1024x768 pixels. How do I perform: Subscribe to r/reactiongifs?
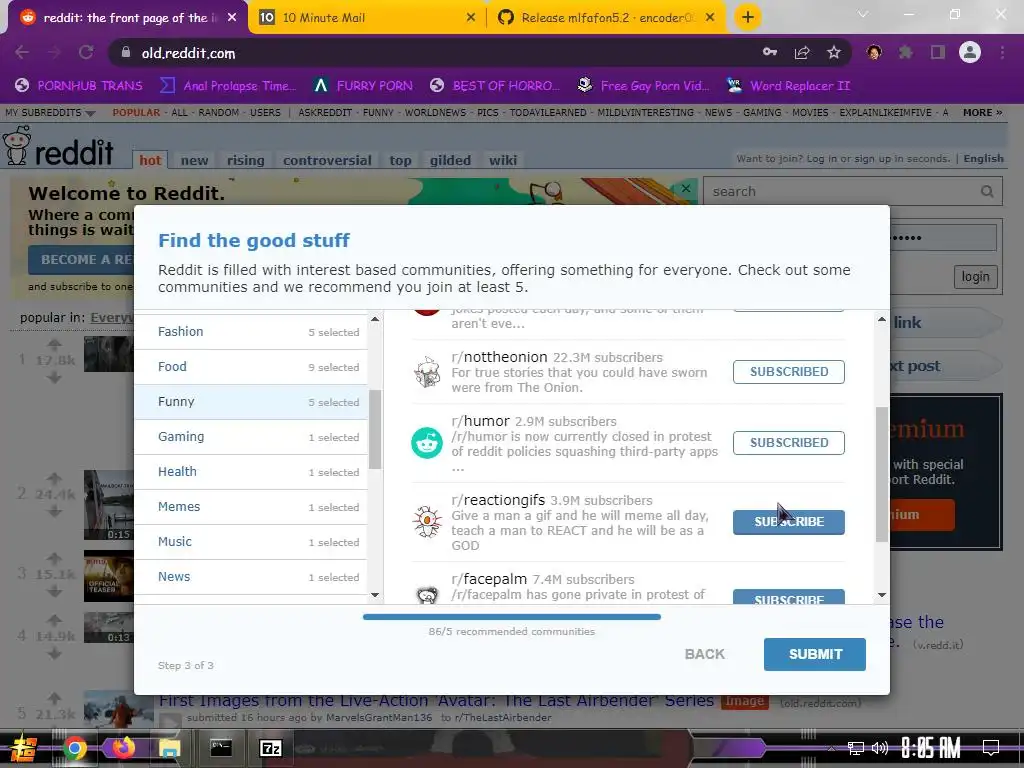(788, 522)
